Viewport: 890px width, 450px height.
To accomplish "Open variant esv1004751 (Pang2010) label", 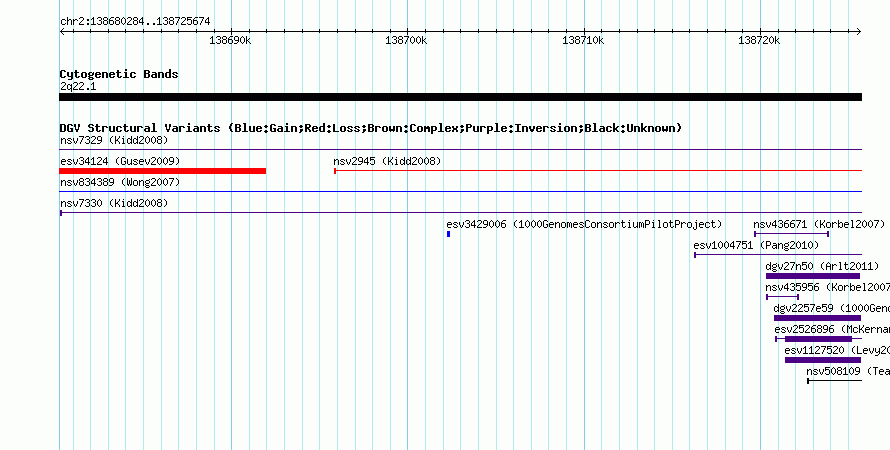I will coord(756,245).
